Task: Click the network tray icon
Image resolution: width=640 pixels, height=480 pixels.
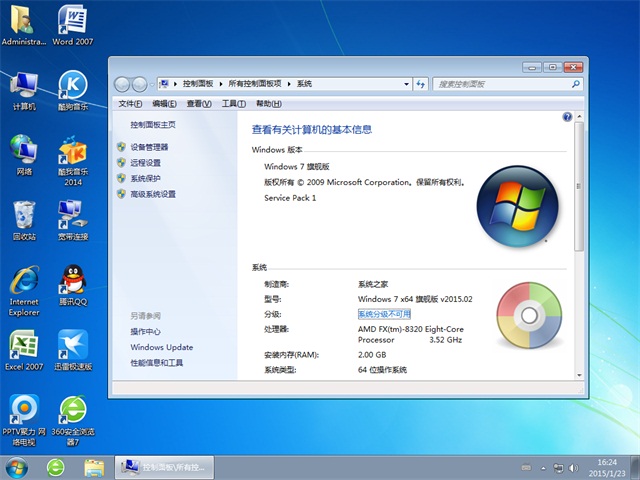Action: tap(558, 468)
